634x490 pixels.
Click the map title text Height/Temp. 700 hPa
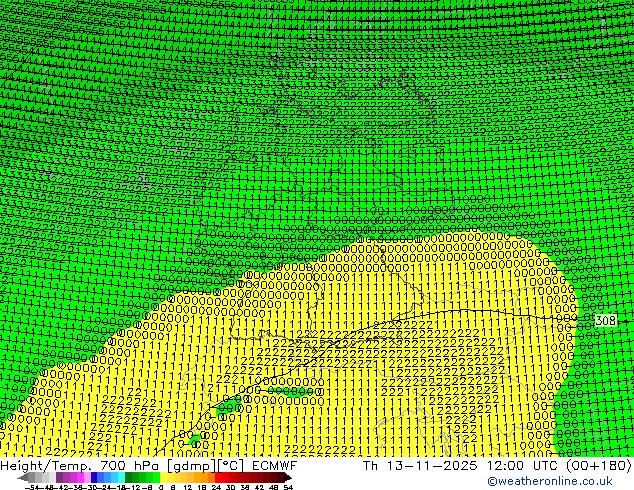tap(81, 465)
